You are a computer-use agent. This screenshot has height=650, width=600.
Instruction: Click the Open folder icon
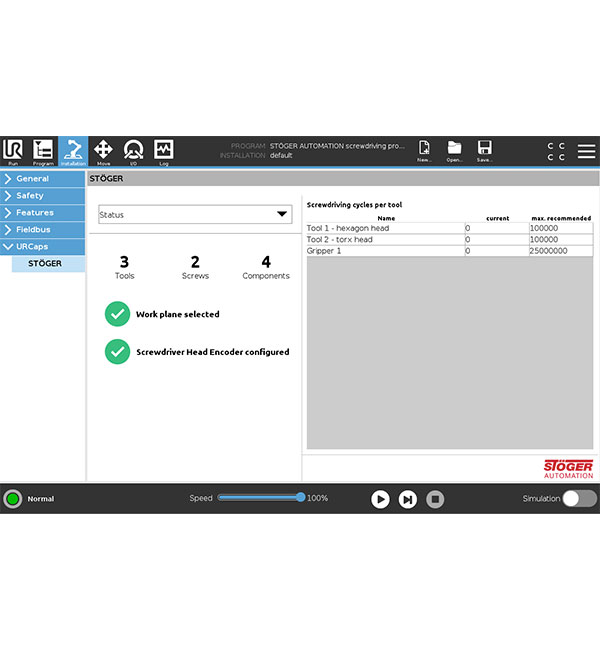click(454, 148)
